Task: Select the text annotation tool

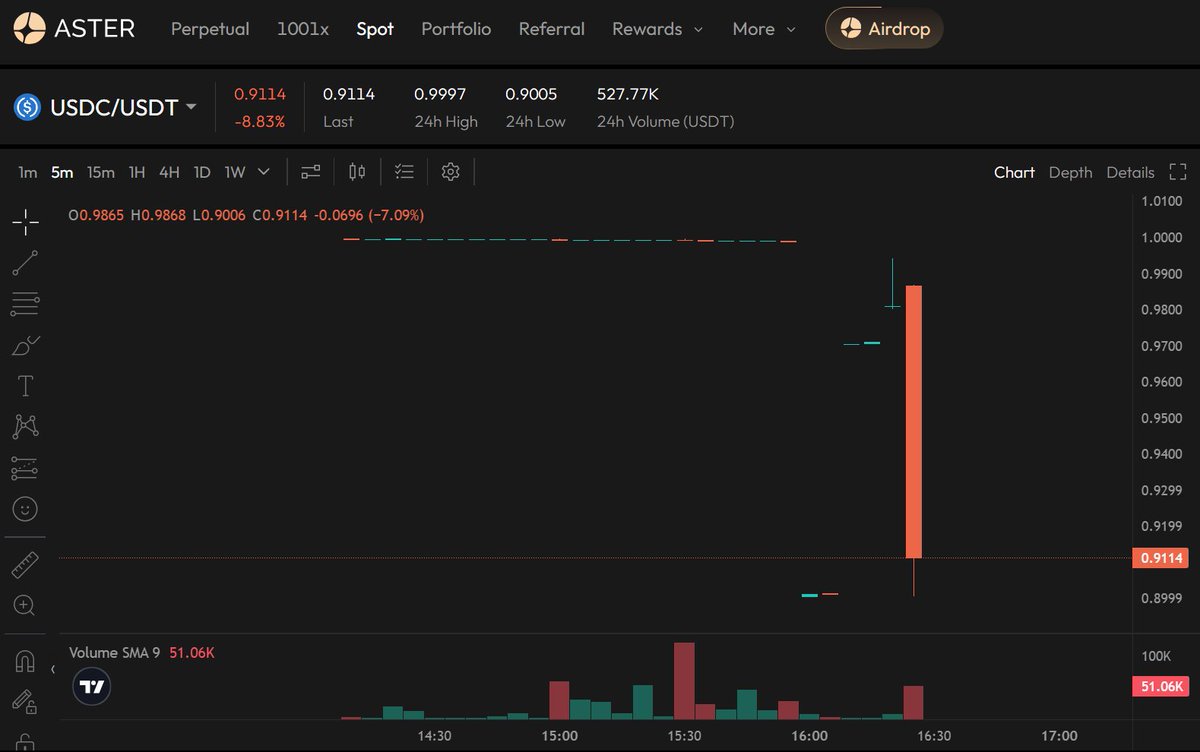Action: tap(25, 386)
